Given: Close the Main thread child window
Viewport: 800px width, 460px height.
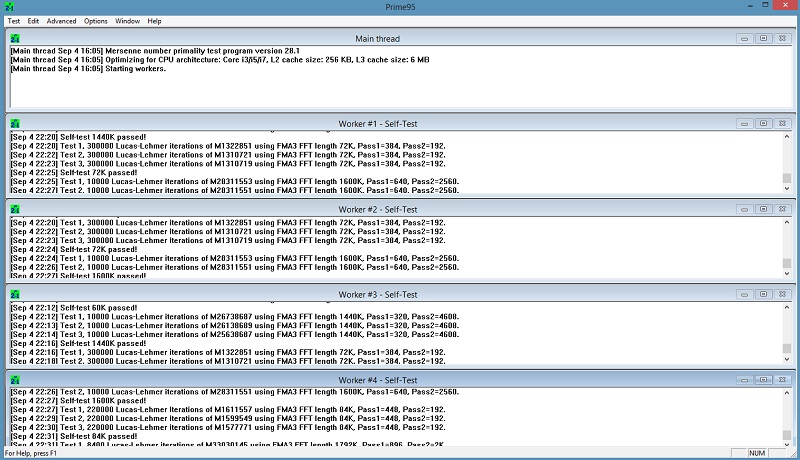Looking at the screenshot, I should coord(782,38).
